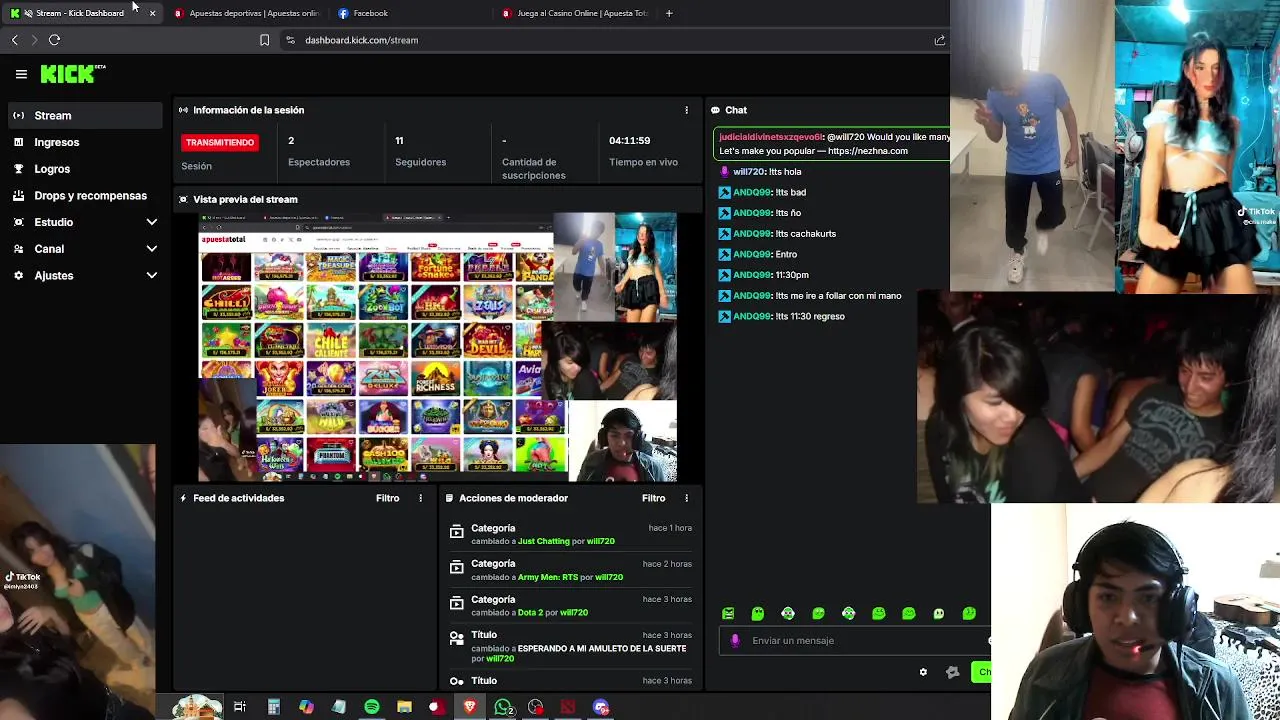Screen dimensions: 1280x720
Task: Click ANDQ99 username on 'Itts bad' message
Action: click(751, 192)
